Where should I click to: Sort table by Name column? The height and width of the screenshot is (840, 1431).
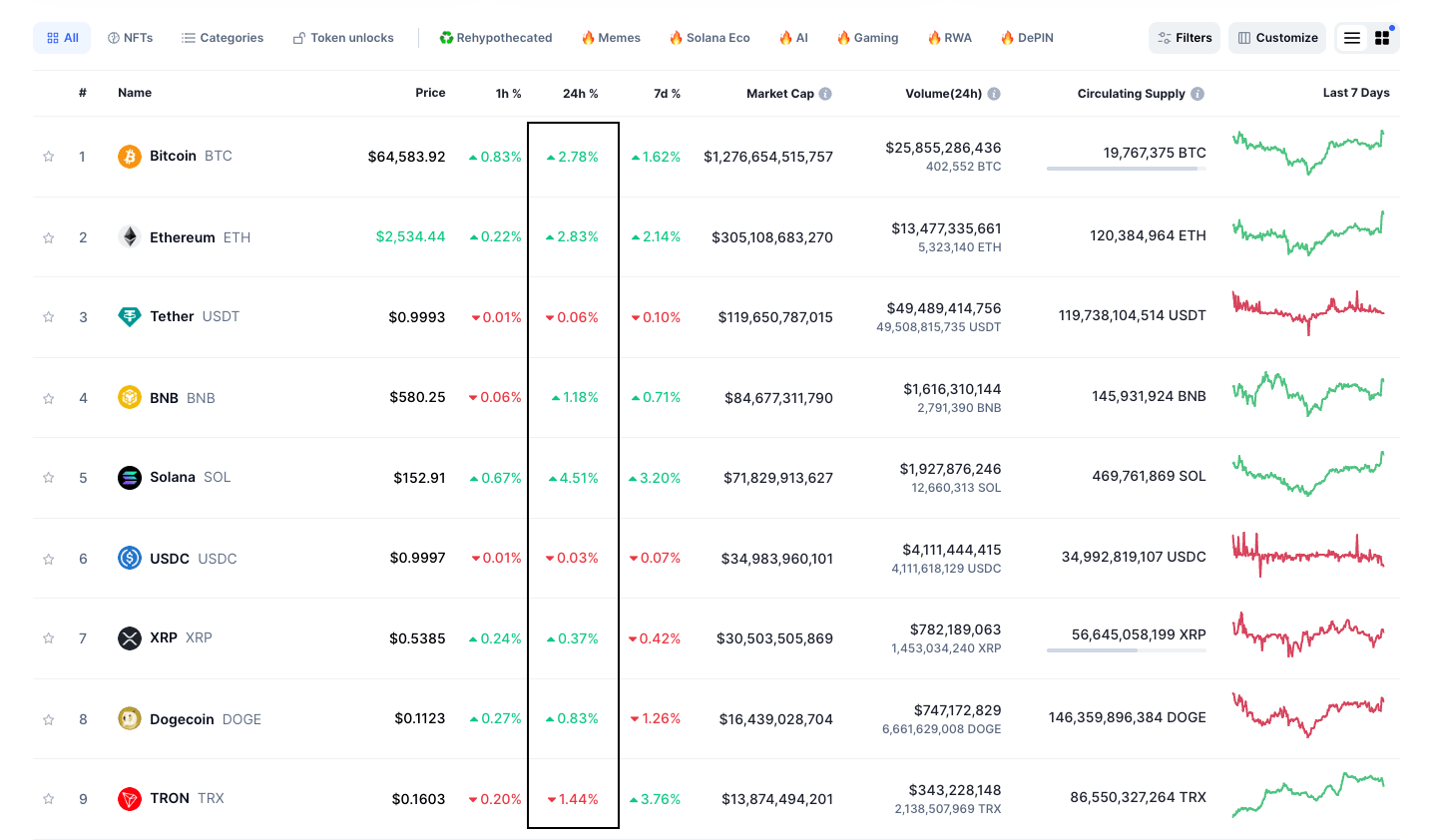point(135,93)
